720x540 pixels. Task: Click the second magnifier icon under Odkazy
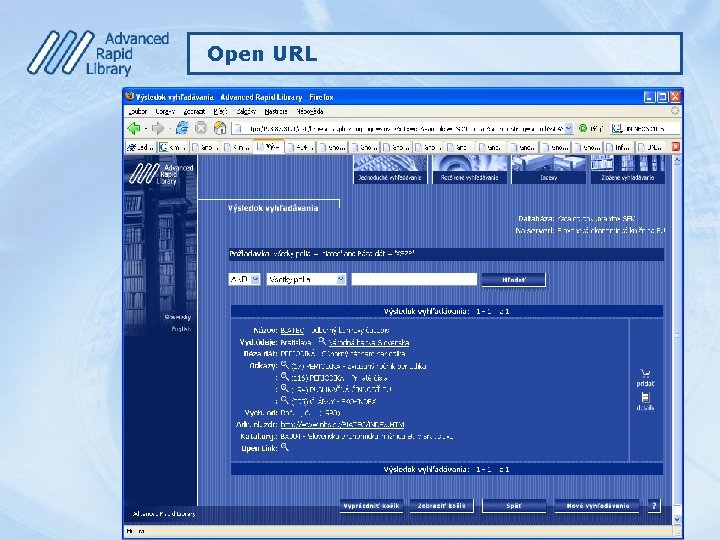click(284, 377)
